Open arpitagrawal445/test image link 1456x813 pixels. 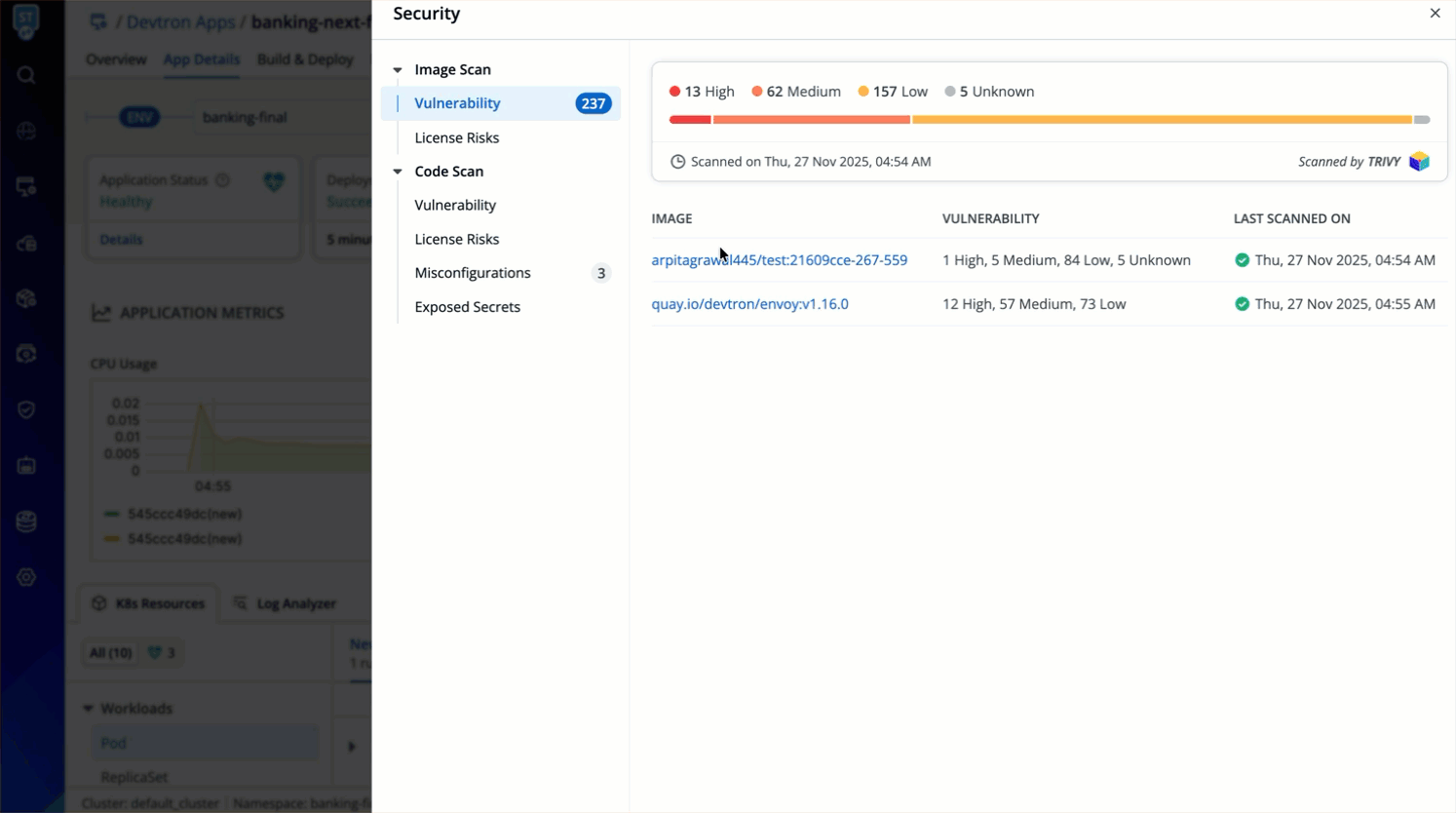(779, 260)
